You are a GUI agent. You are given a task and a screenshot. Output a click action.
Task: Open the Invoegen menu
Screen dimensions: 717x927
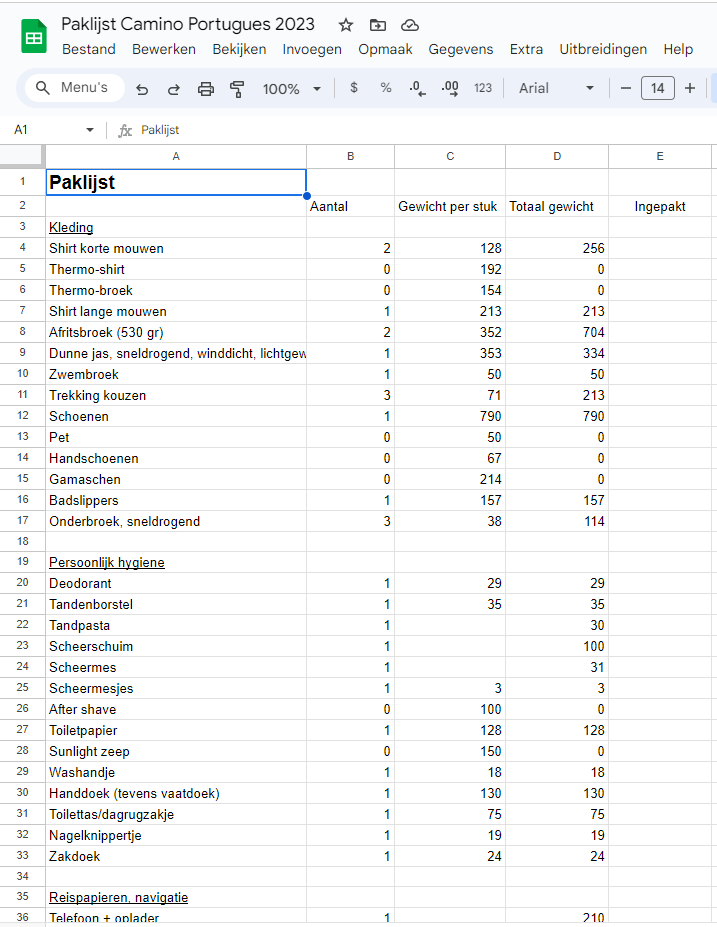coord(312,49)
